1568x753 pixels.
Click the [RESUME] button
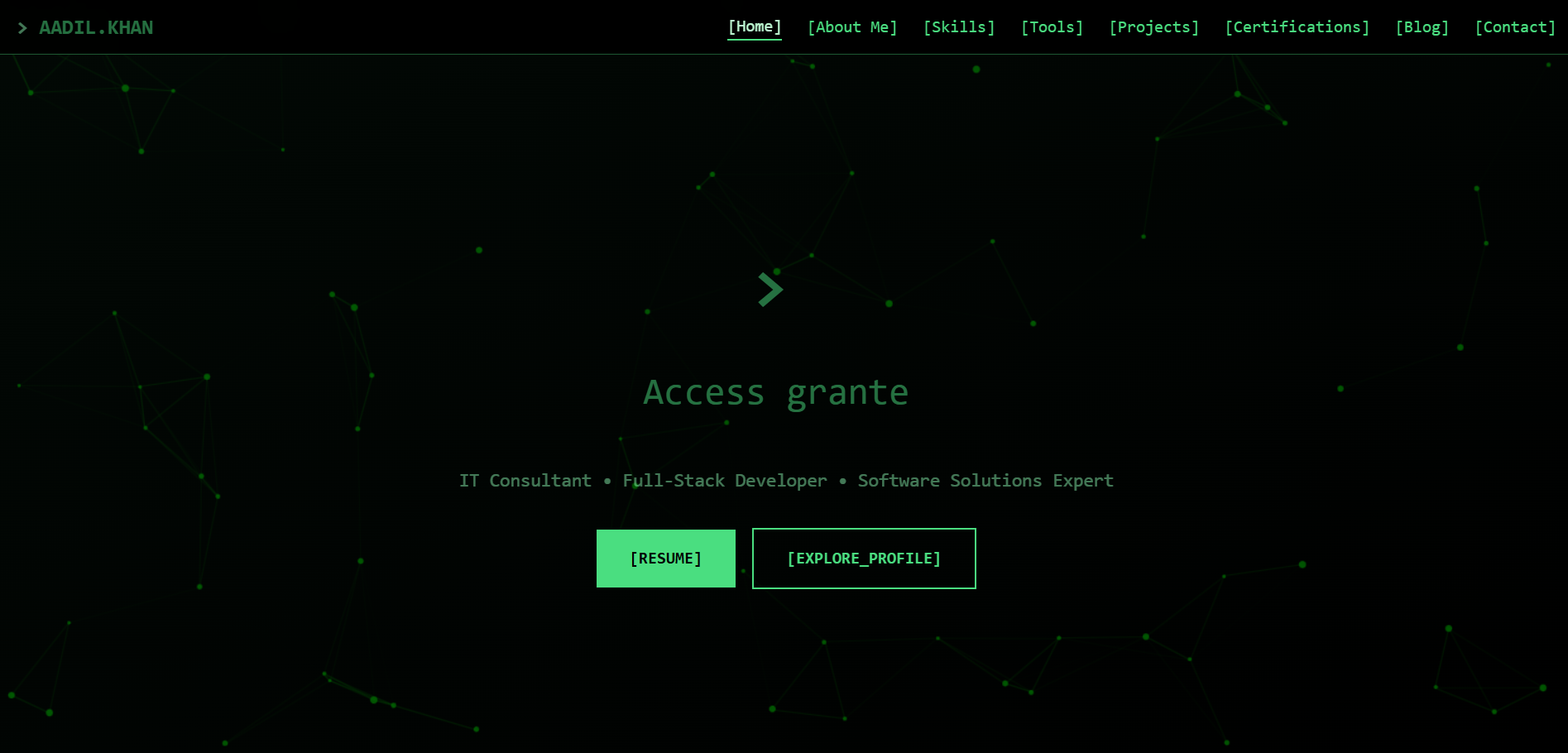[x=665, y=558]
